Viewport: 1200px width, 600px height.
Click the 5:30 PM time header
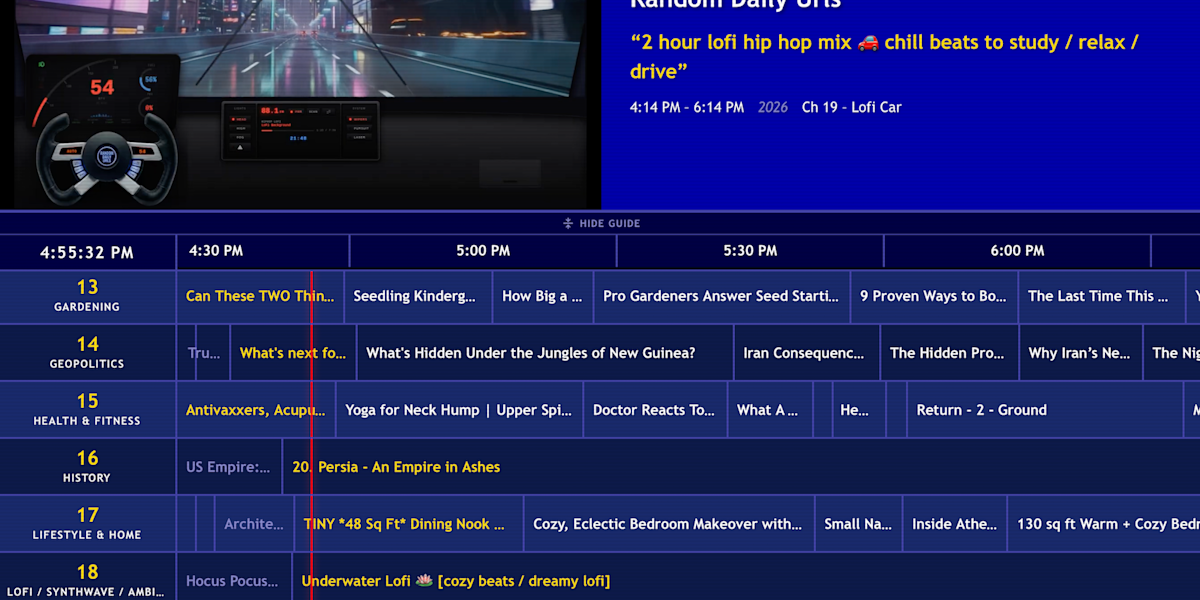(750, 251)
